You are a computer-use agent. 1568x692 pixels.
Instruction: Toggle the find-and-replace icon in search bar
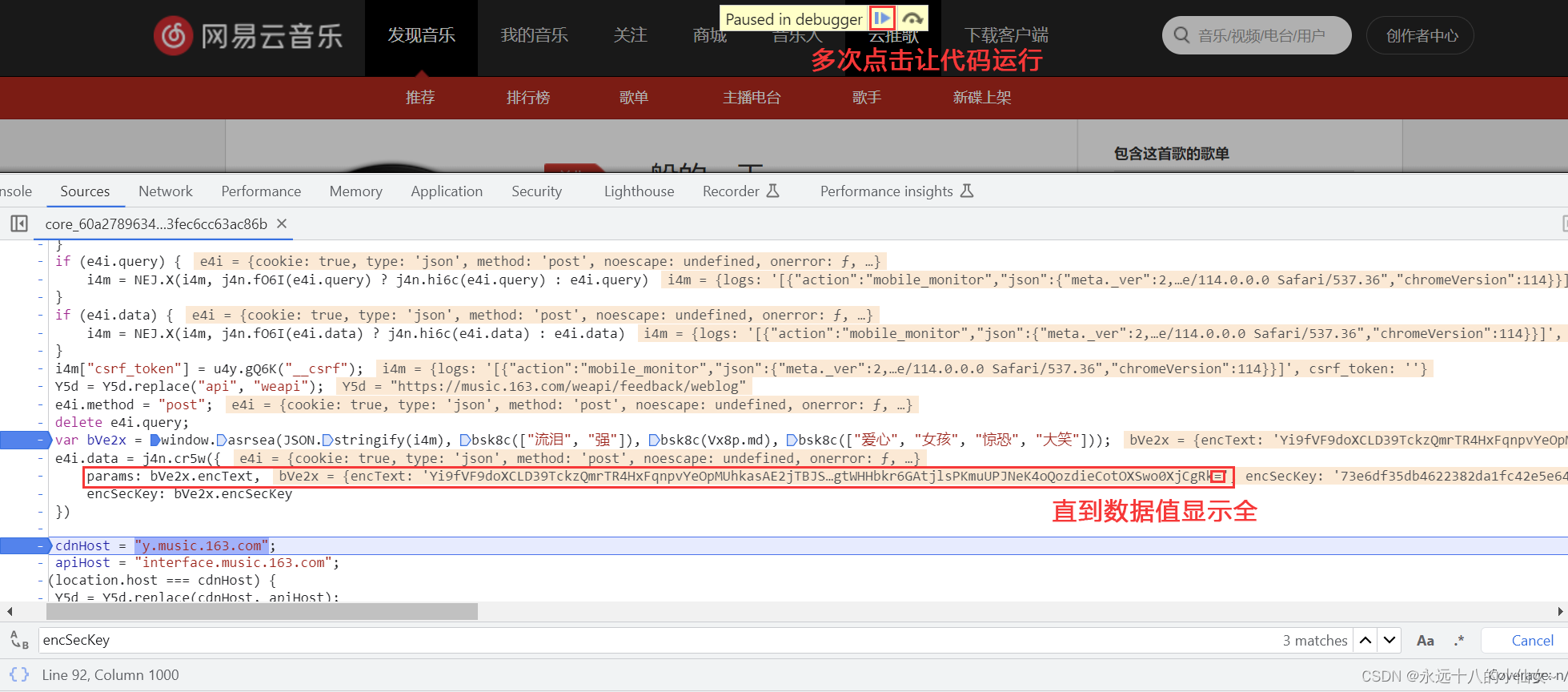(x=19, y=640)
